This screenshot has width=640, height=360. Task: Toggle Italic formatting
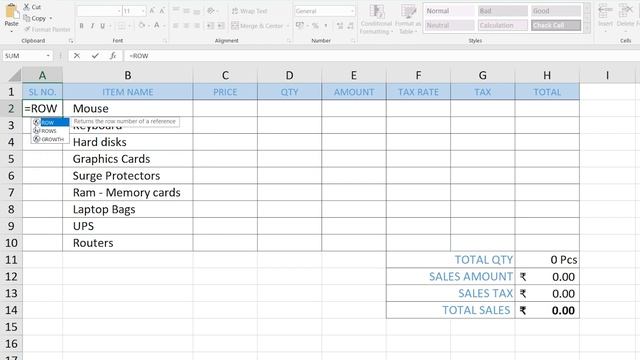(x=92, y=26)
